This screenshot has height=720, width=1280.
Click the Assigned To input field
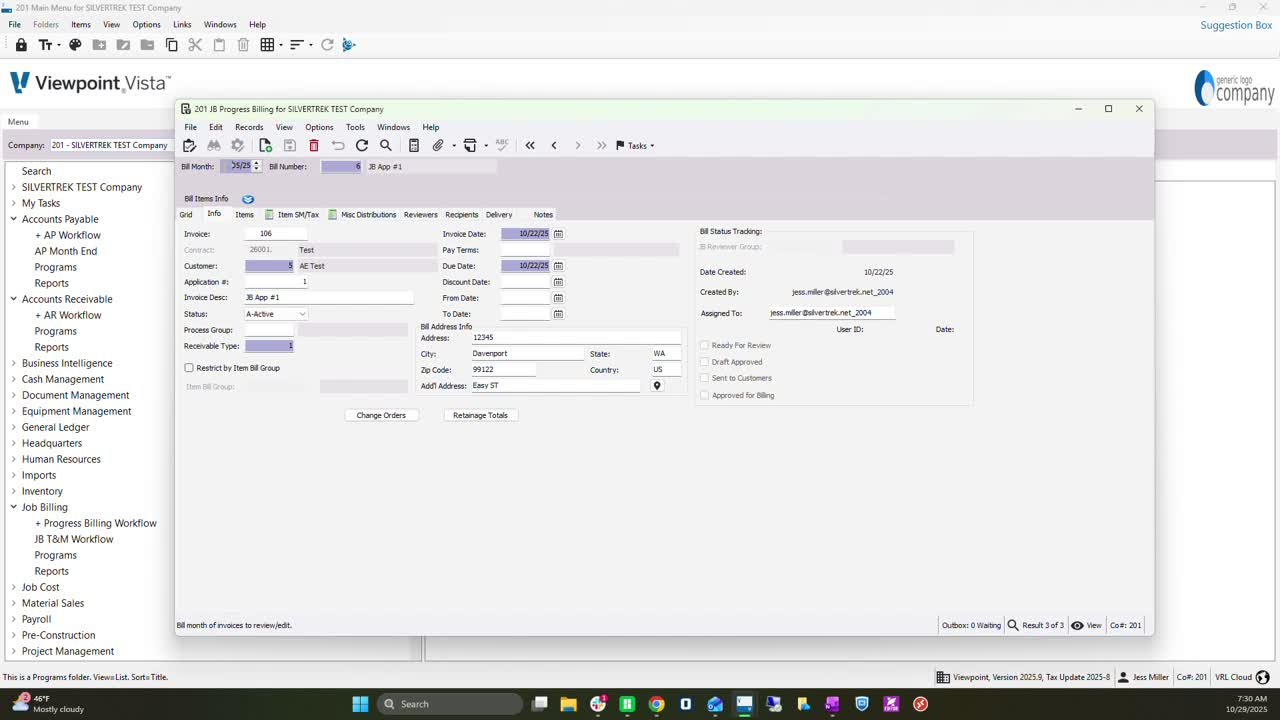point(831,313)
